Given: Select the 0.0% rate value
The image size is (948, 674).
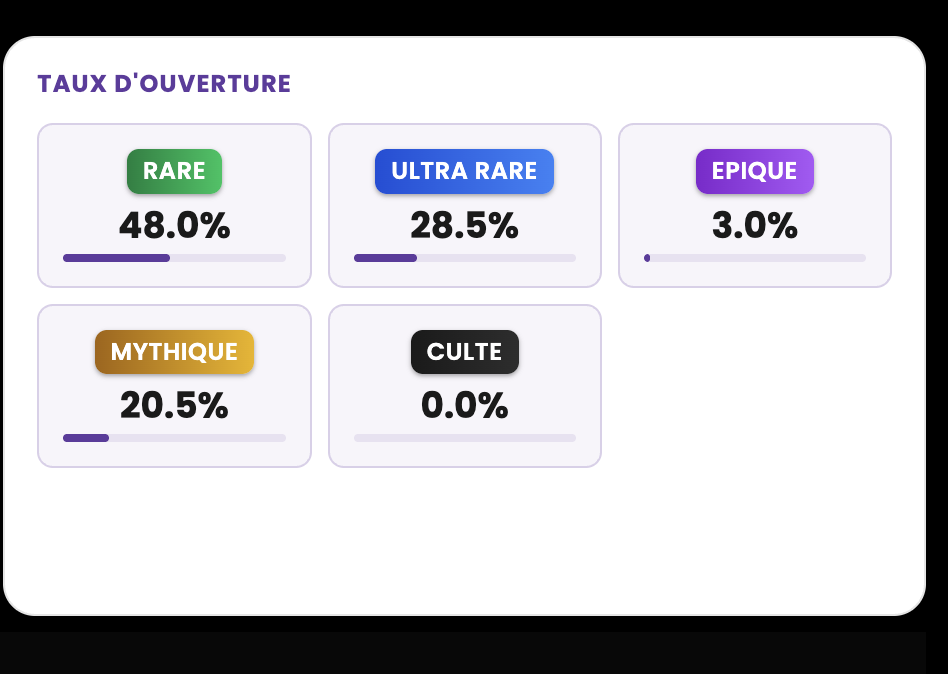Looking at the screenshot, I should click(464, 406).
